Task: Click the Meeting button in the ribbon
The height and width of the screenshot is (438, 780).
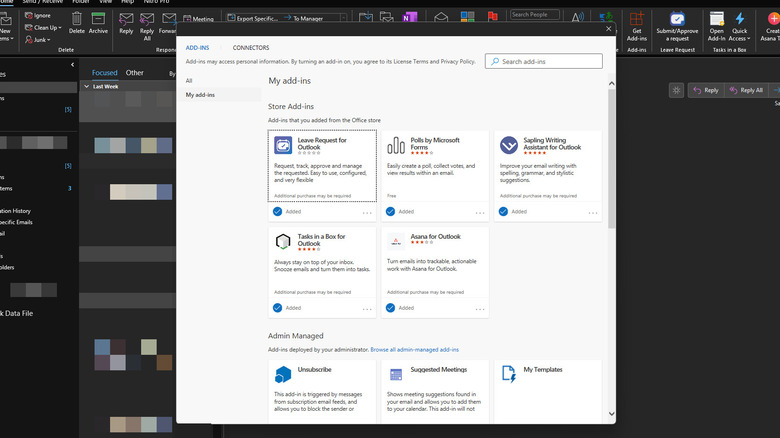Action: [198, 19]
